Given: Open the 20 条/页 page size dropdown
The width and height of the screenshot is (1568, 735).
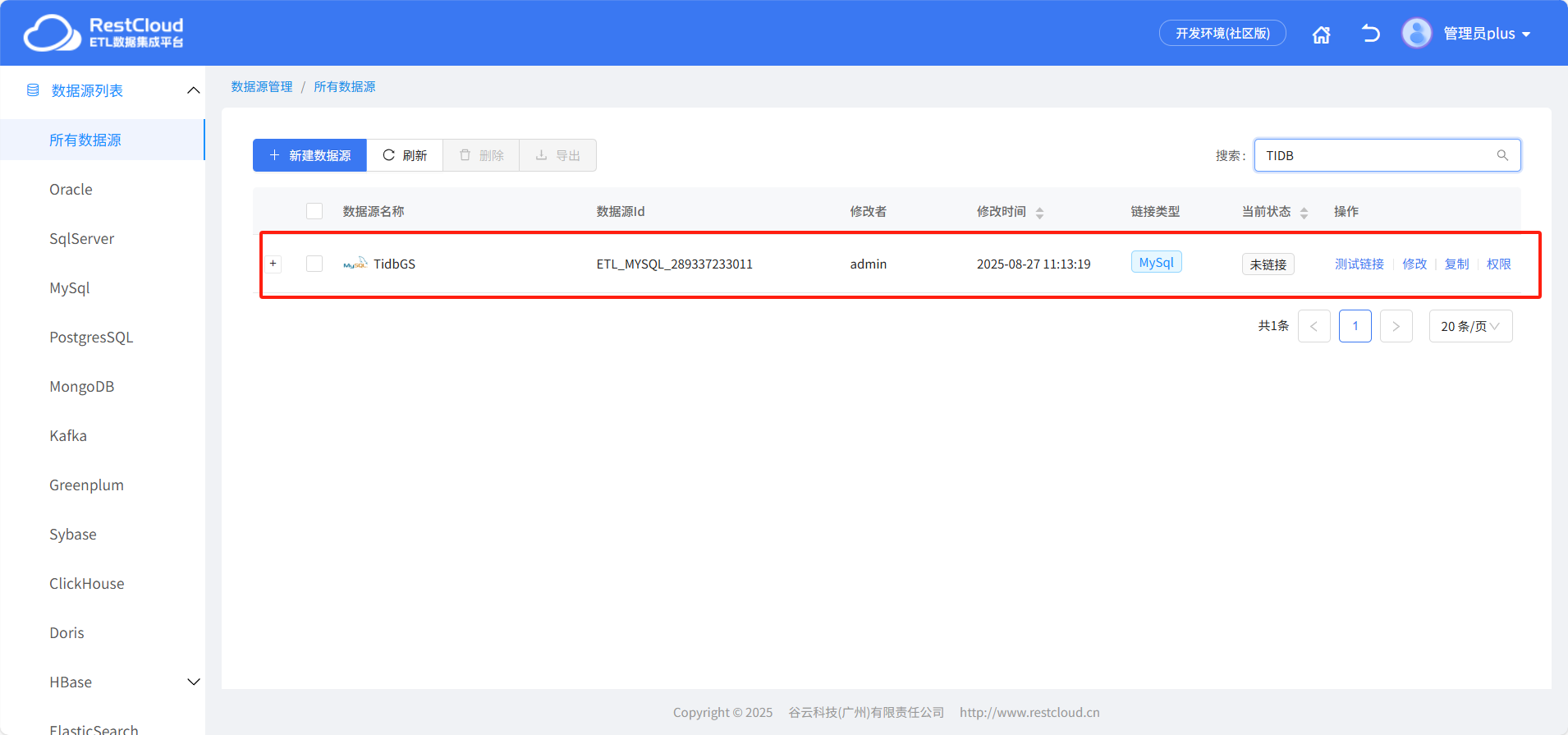Looking at the screenshot, I should click(x=1470, y=326).
